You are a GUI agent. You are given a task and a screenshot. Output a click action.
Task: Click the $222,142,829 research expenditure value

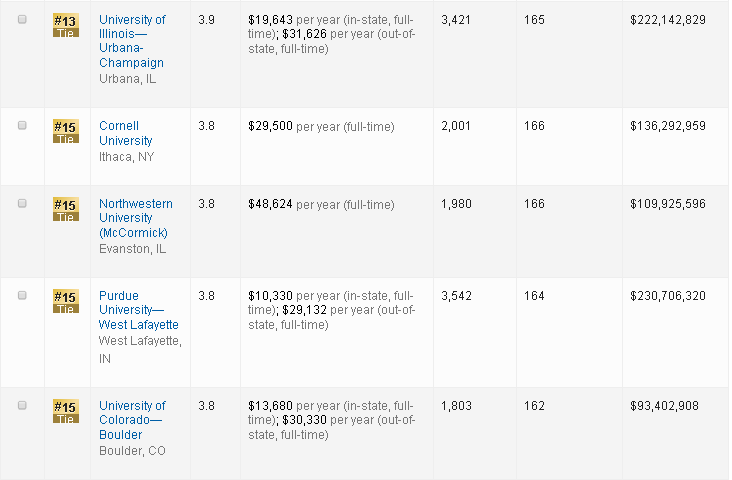pos(668,20)
